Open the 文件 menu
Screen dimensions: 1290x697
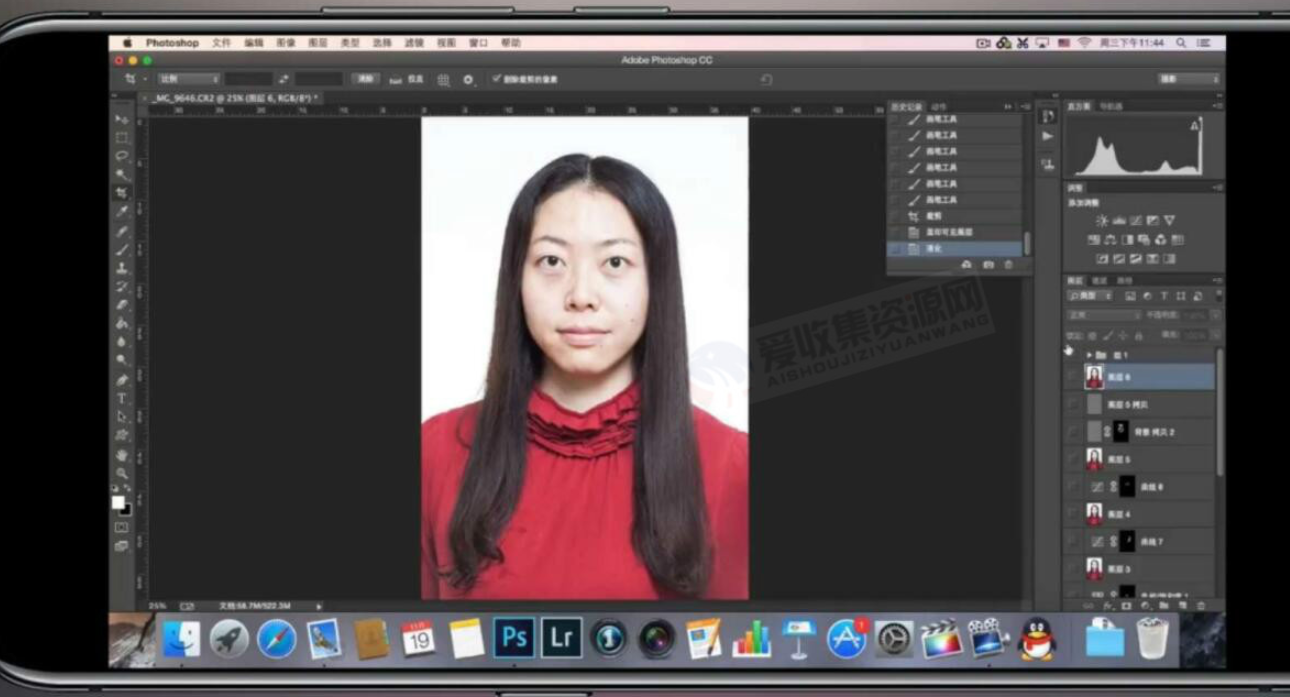click(x=221, y=43)
